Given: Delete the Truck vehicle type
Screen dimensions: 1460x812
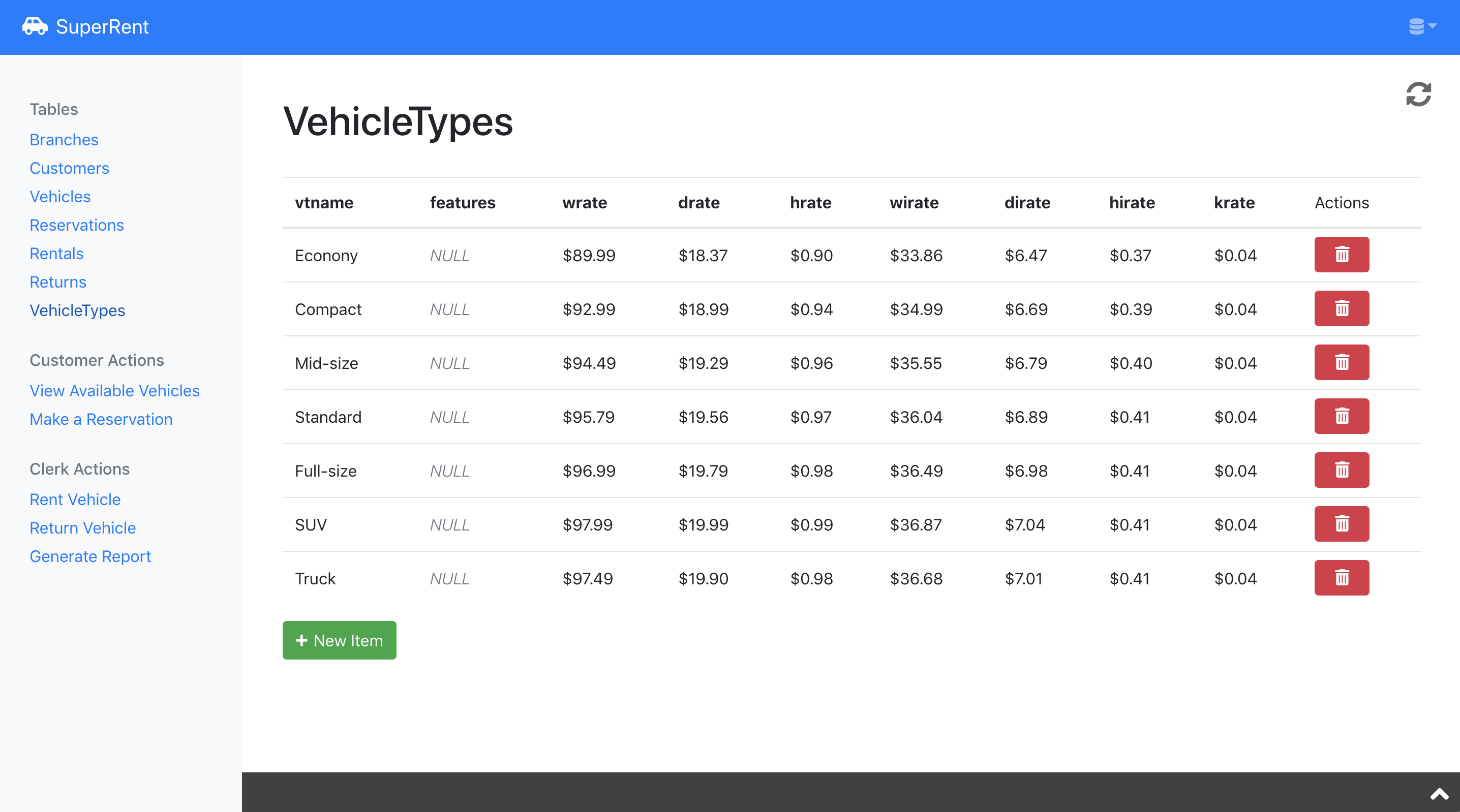Looking at the screenshot, I should [x=1341, y=578].
